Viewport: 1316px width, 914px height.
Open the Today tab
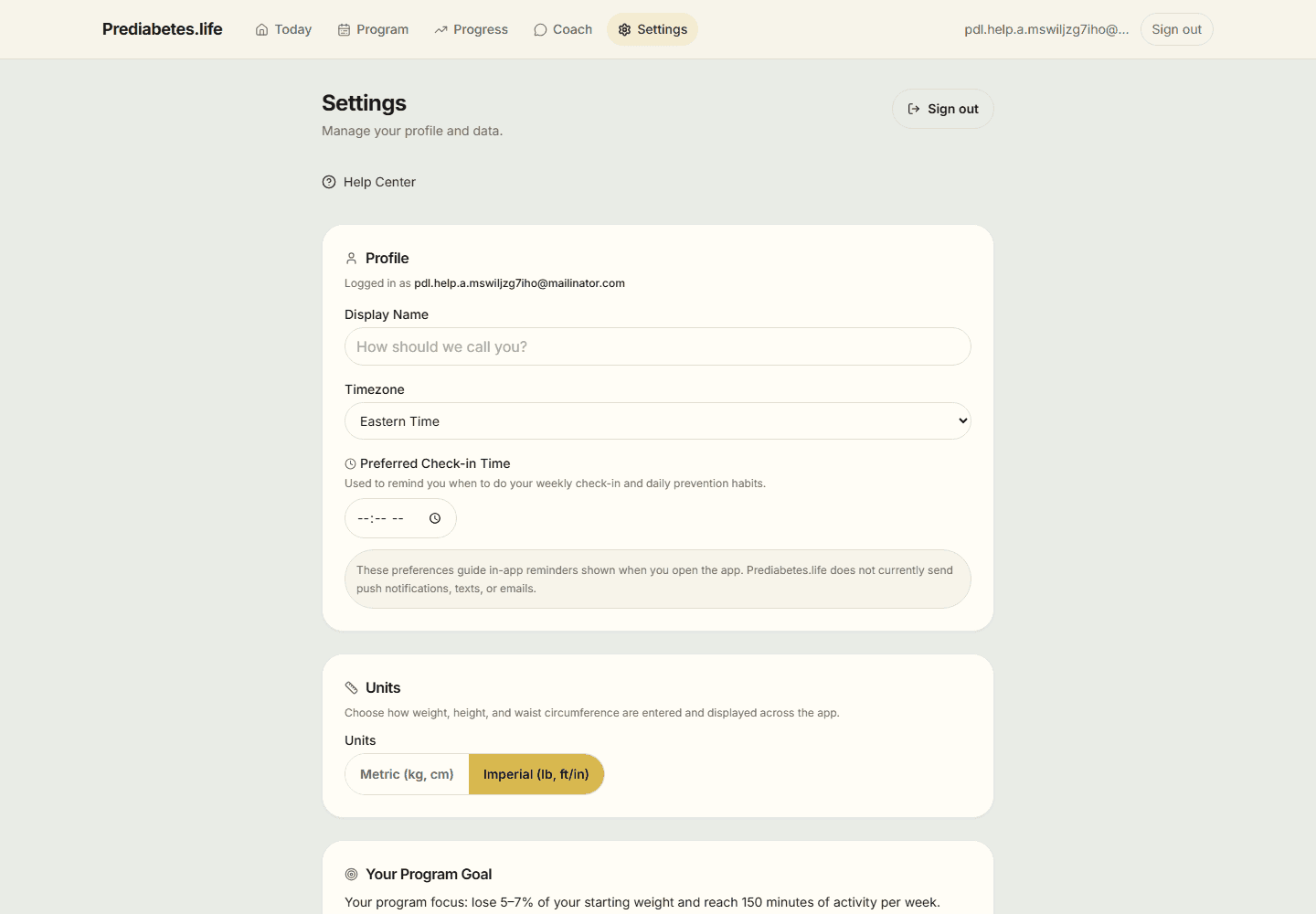(283, 29)
